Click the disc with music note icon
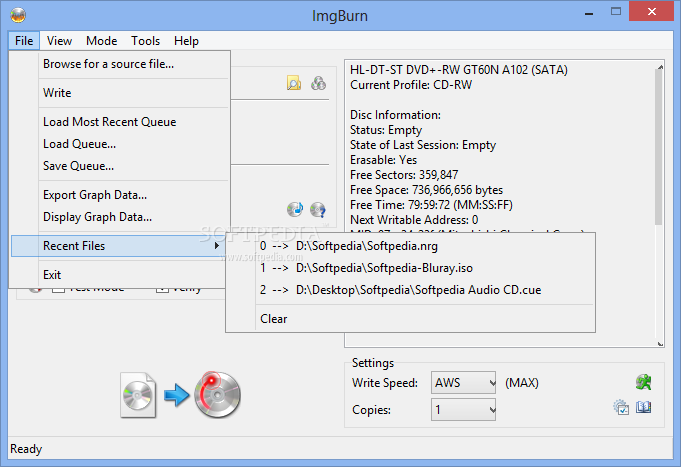This screenshot has height=467, width=681. 295,209
